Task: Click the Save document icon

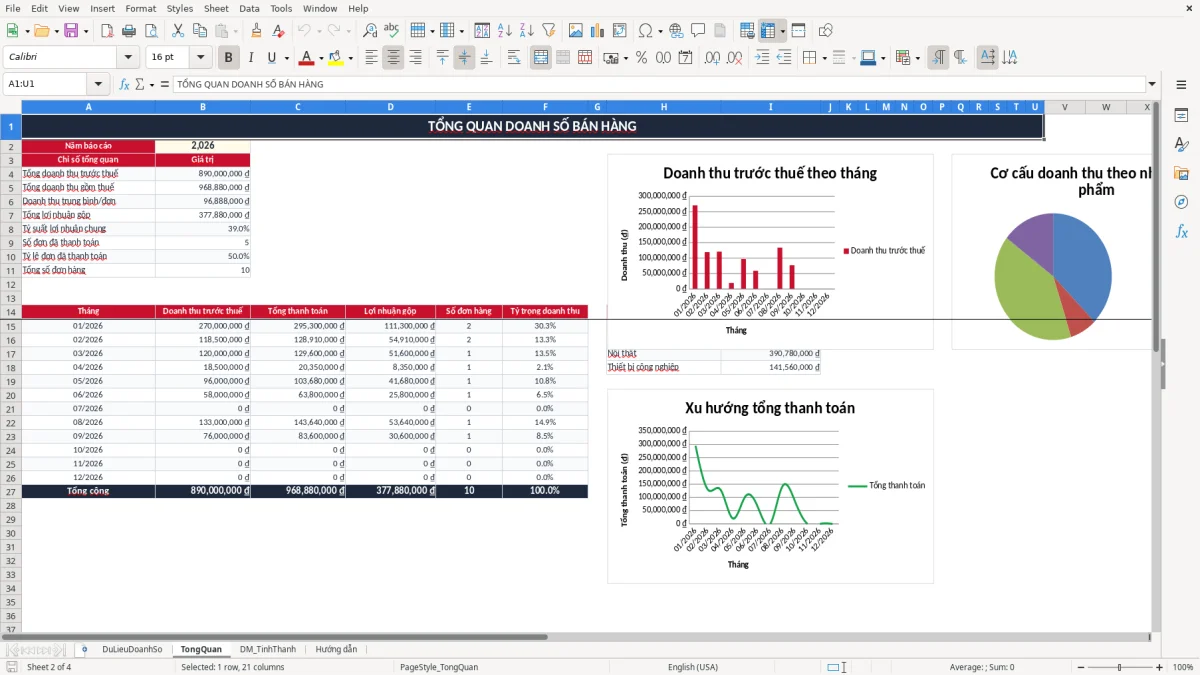Action: coord(71,31)
